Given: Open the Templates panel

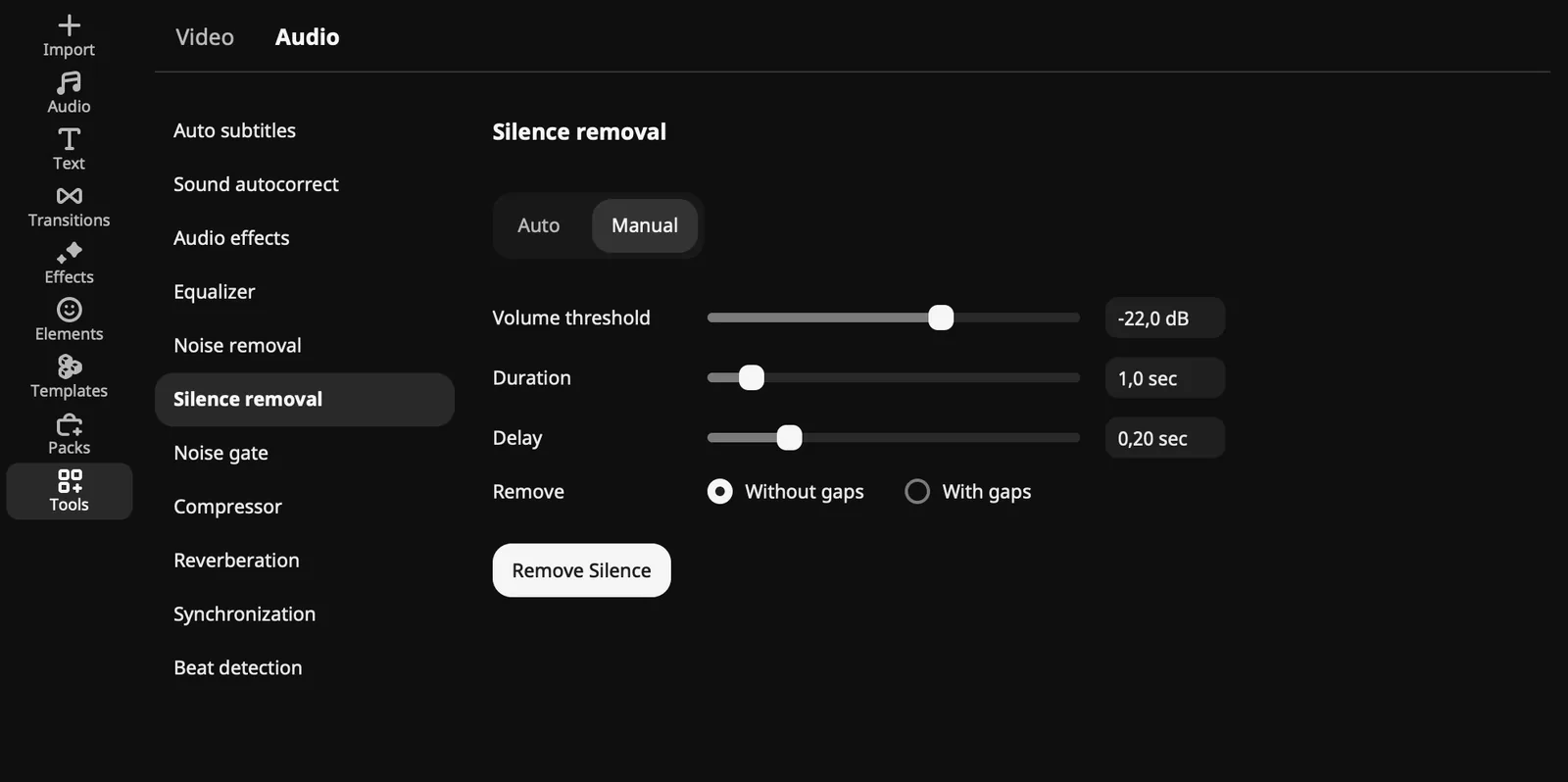Looking at the screenshot, I should [69, 376].
